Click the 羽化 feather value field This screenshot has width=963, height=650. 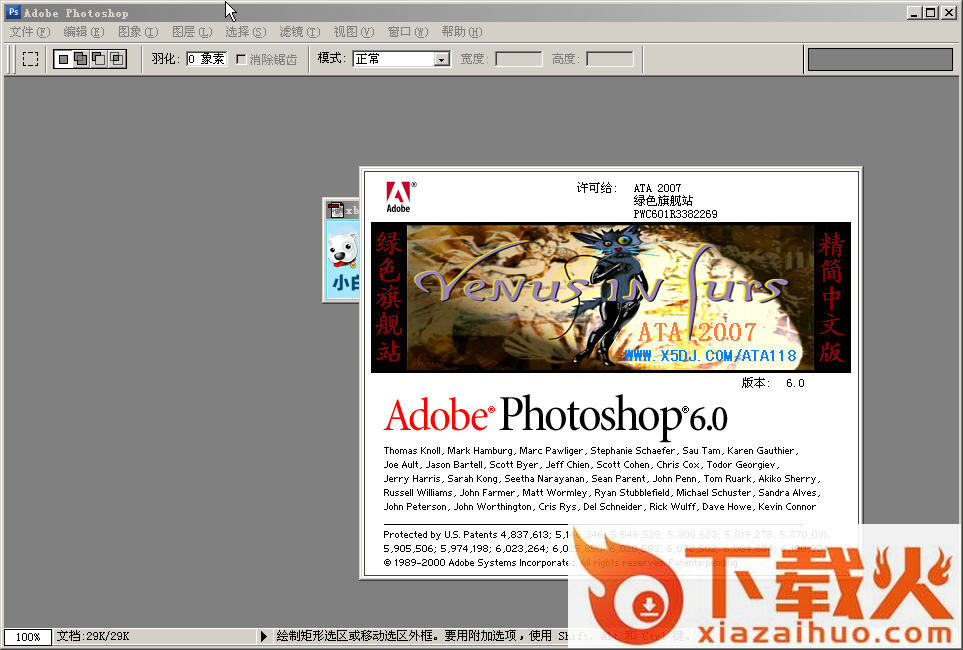point(206,59)
